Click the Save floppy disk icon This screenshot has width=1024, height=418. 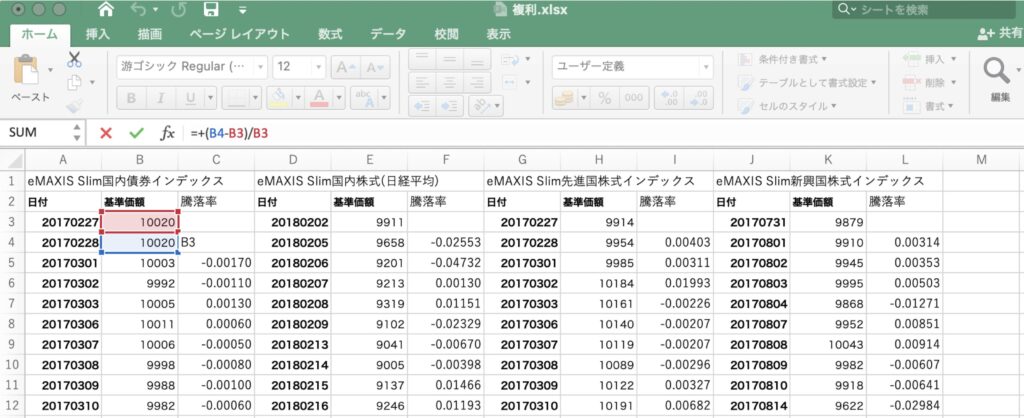(211, 10)
